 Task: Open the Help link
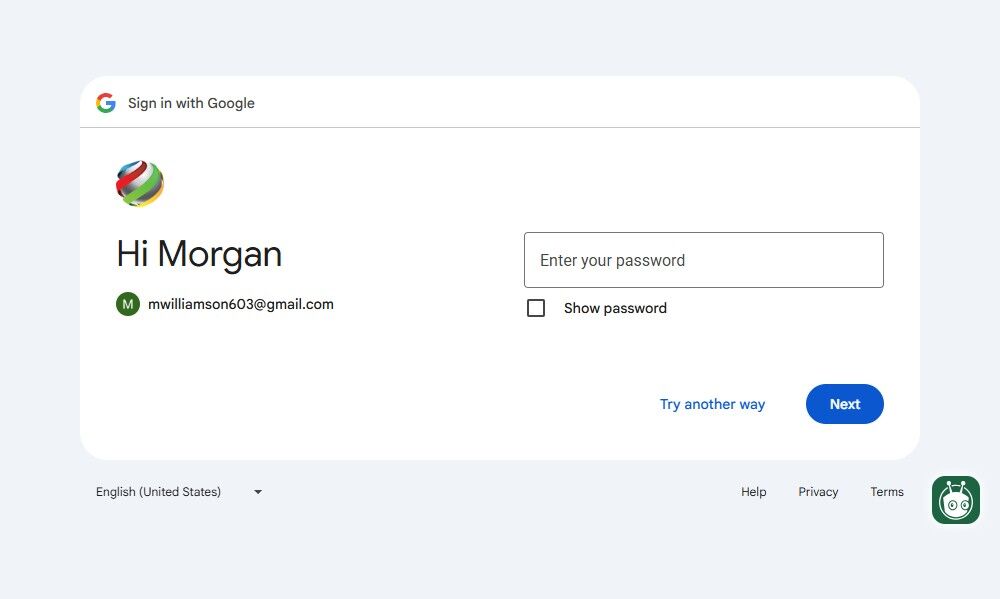pos(754,492)
